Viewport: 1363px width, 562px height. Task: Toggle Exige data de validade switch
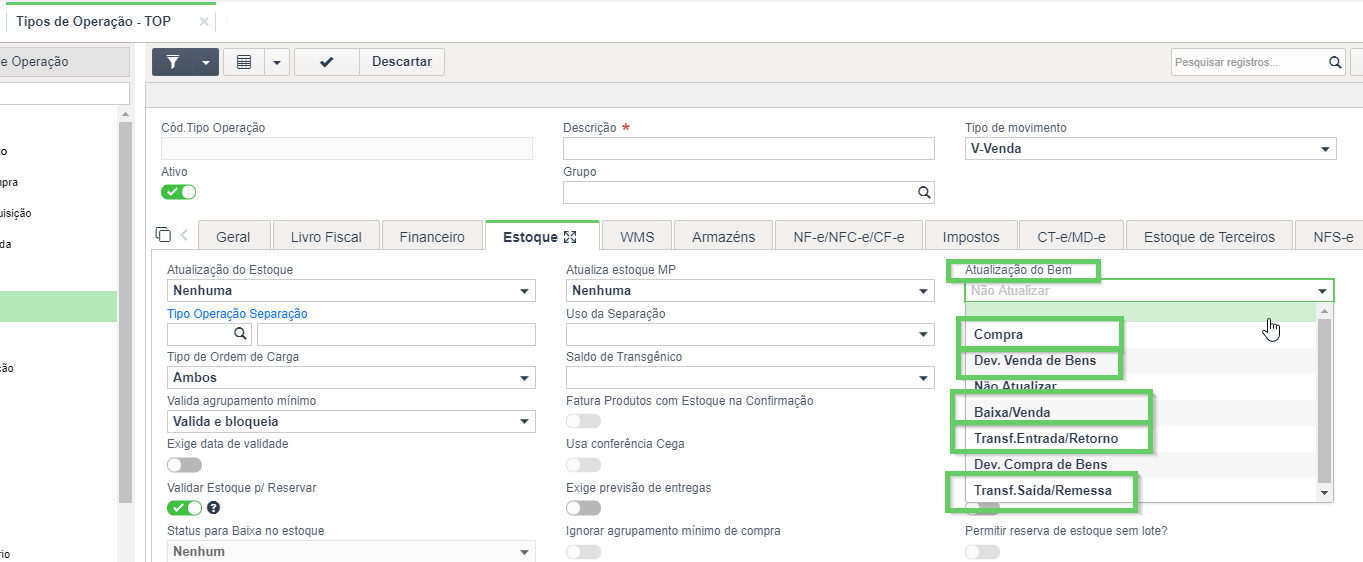pyautogui.click(x=184, y=465)
